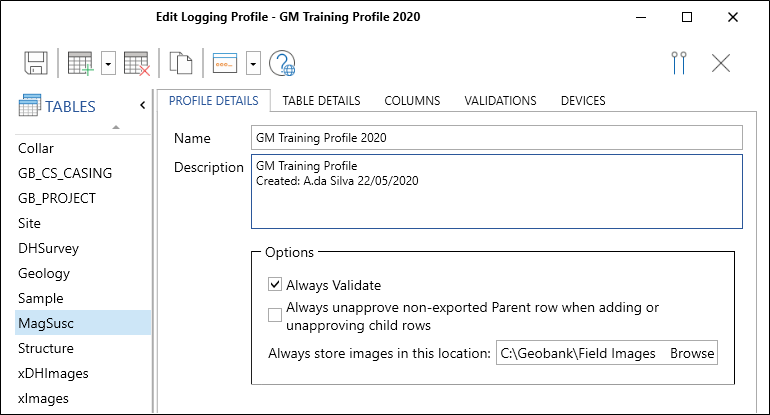Click the image location path C:\Geobank\Field Images
Viewport: 770px width, 415px height.
578,353
